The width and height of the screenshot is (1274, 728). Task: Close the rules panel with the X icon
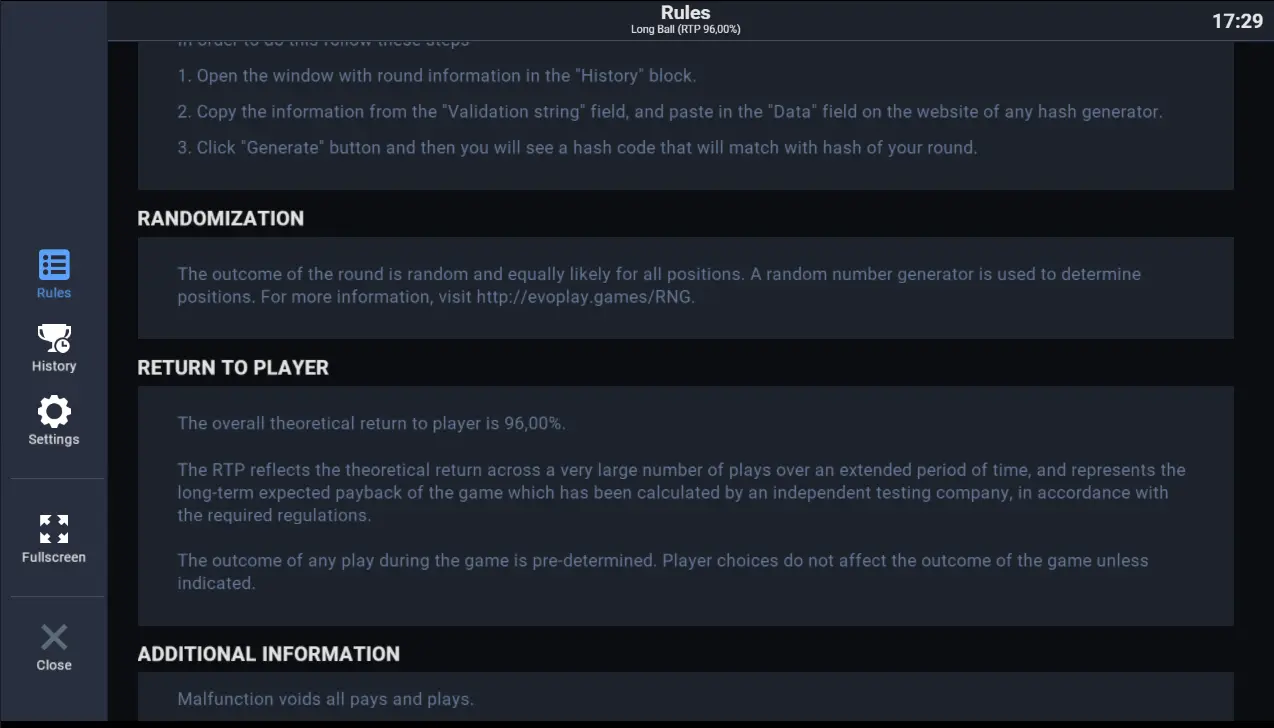54,637
